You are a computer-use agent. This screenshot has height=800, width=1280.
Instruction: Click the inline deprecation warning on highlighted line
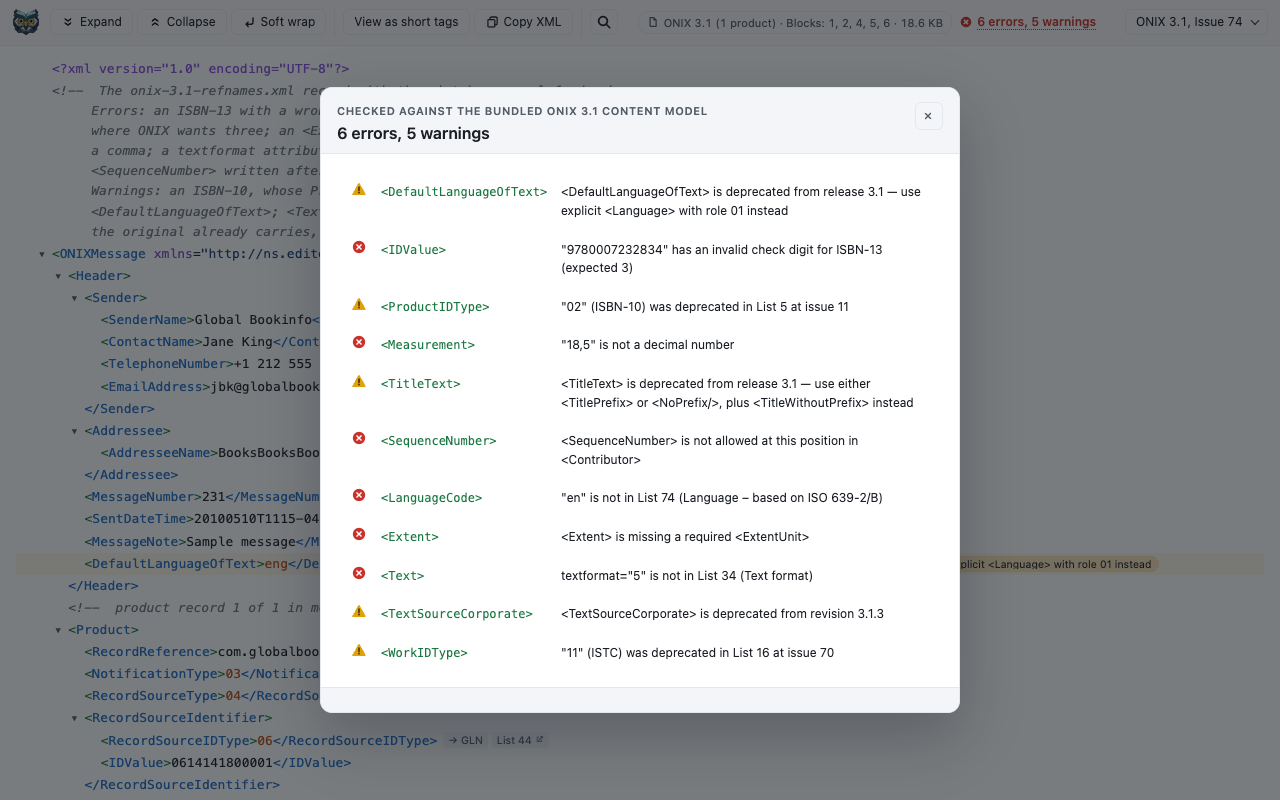point(1056,564)
